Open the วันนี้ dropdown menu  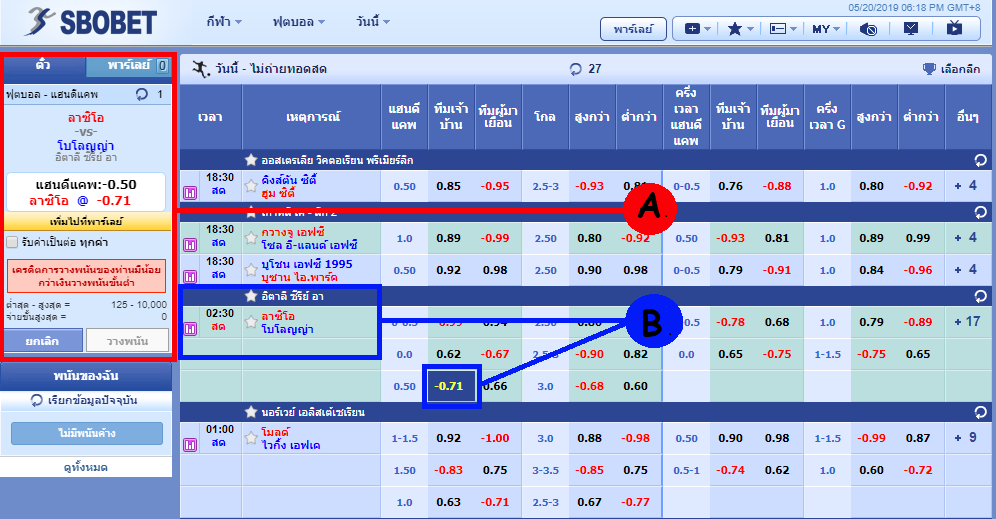[x=372, y=22]
